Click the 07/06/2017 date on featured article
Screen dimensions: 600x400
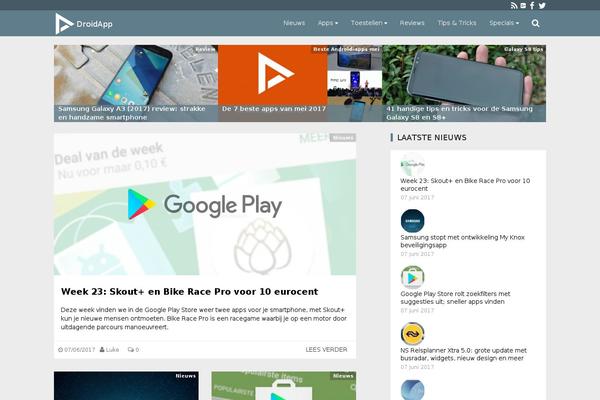point(77,349)
